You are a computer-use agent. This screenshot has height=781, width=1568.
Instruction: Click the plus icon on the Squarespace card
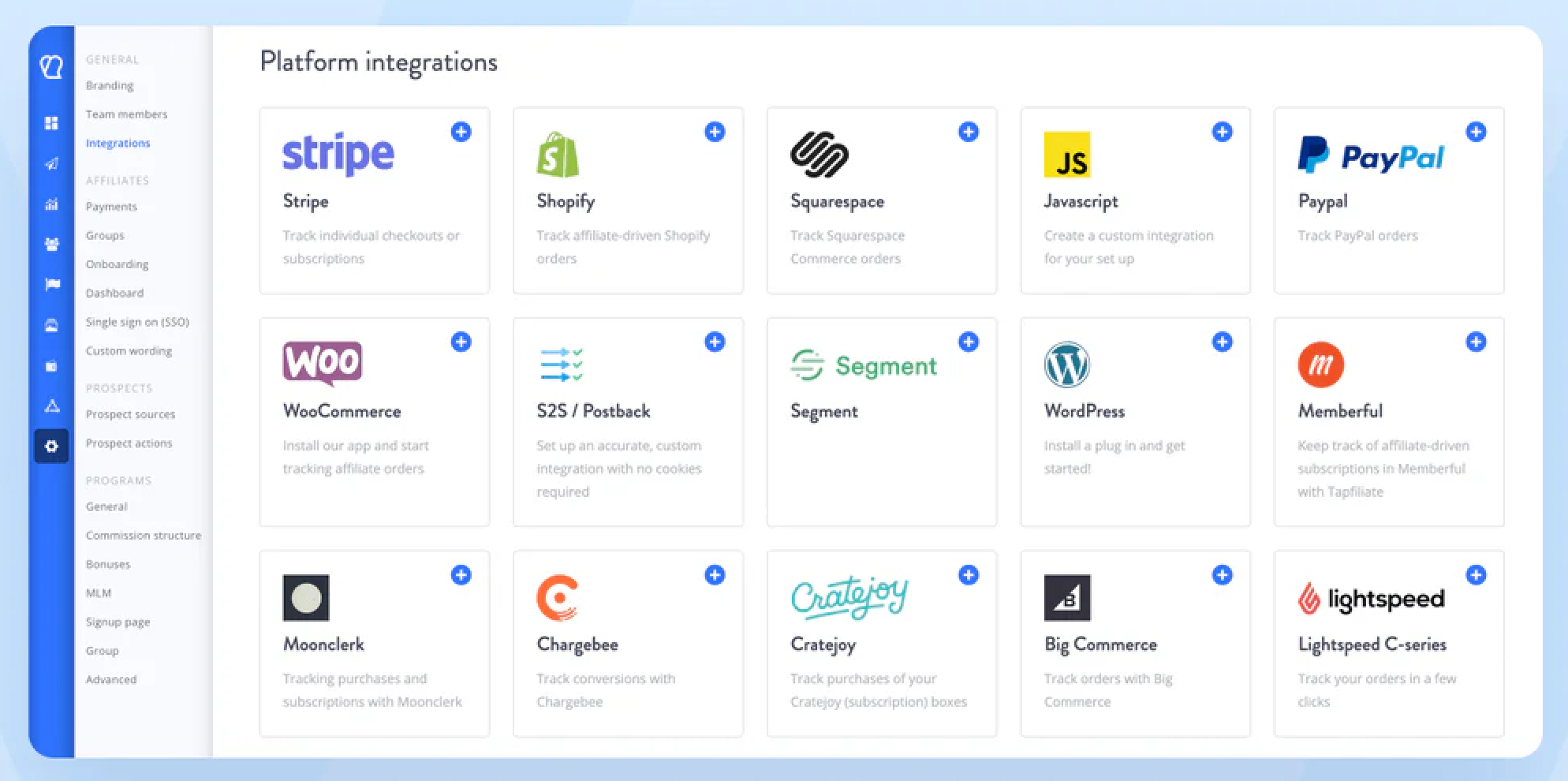pos(969,132)
